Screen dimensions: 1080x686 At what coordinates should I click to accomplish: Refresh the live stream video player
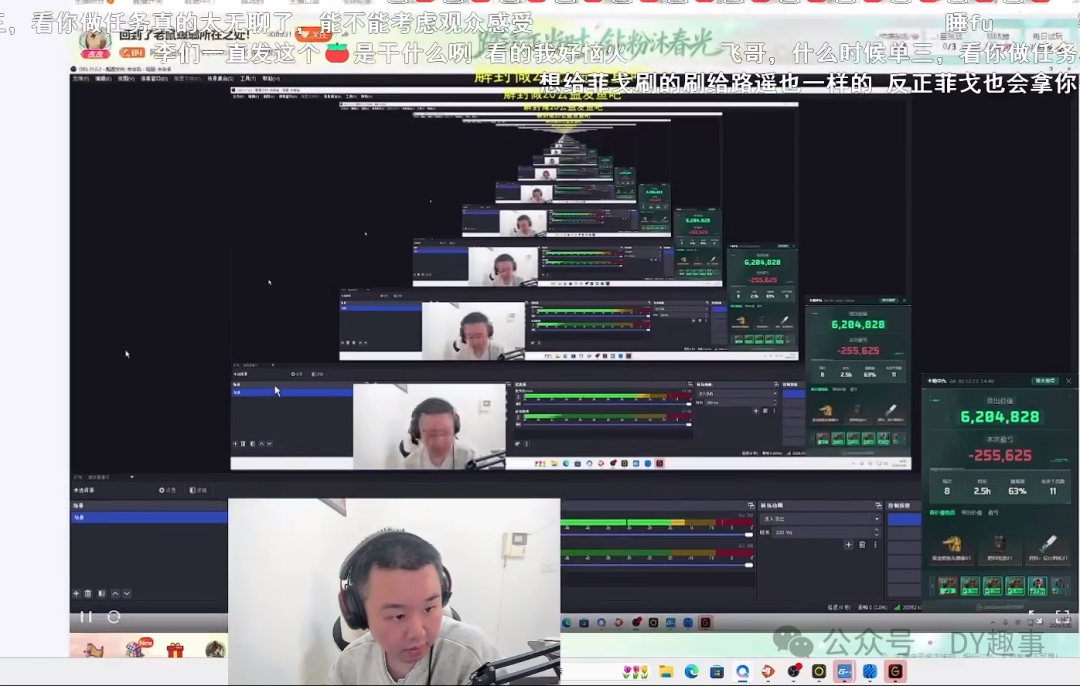pos(114,617)
